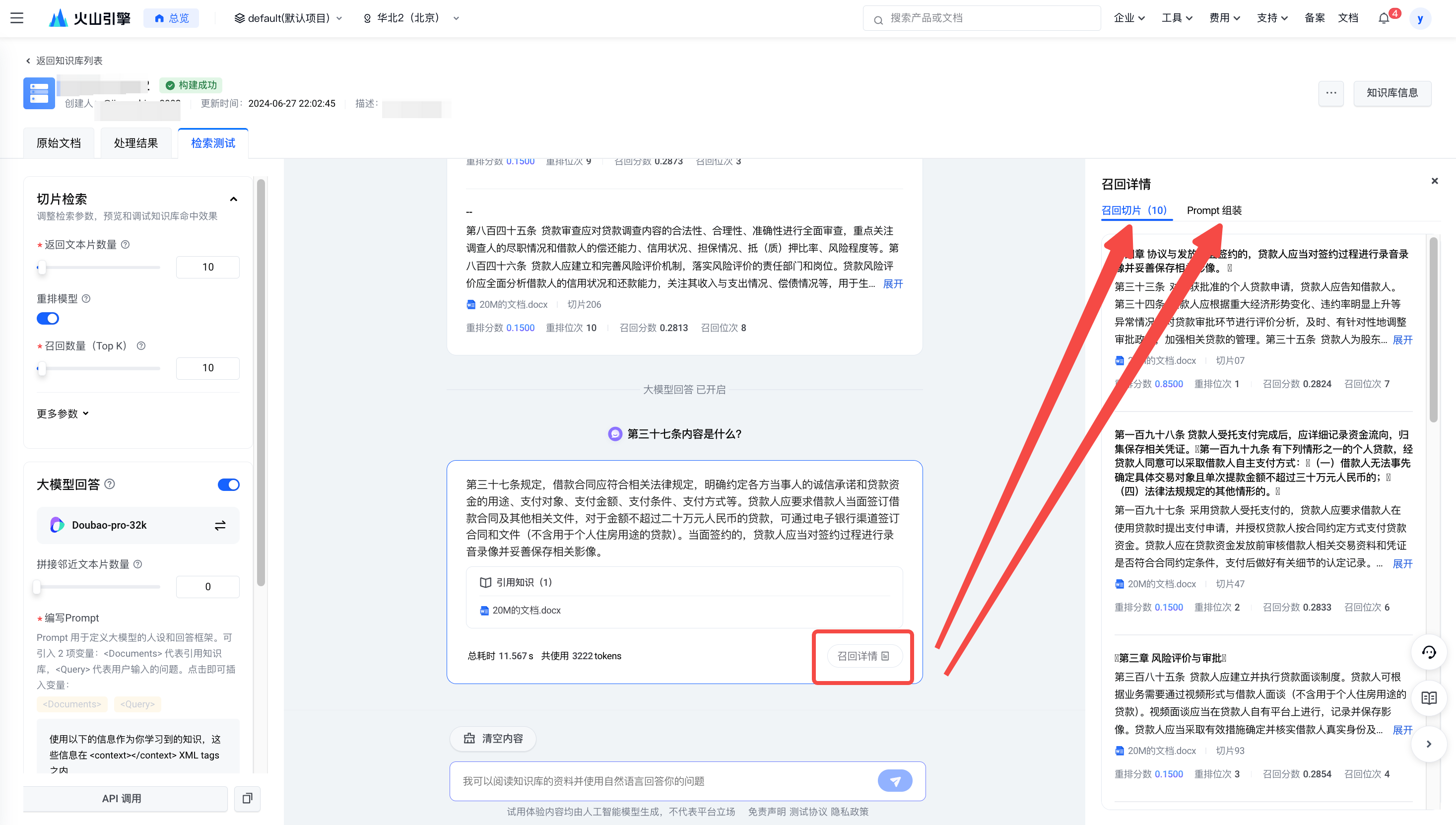This screenshot has height=825, width=1456.
Task: Go back via 返回知识库列表
Action: click(64, 61)
